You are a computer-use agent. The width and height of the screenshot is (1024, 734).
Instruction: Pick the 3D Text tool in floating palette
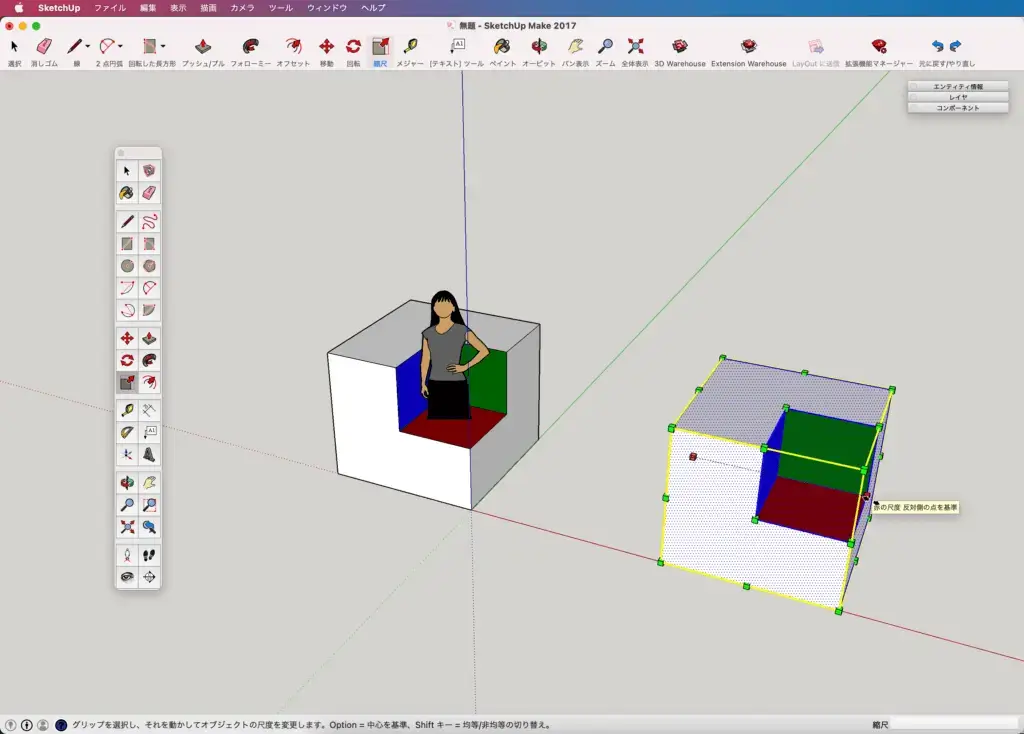pos(150,454)
